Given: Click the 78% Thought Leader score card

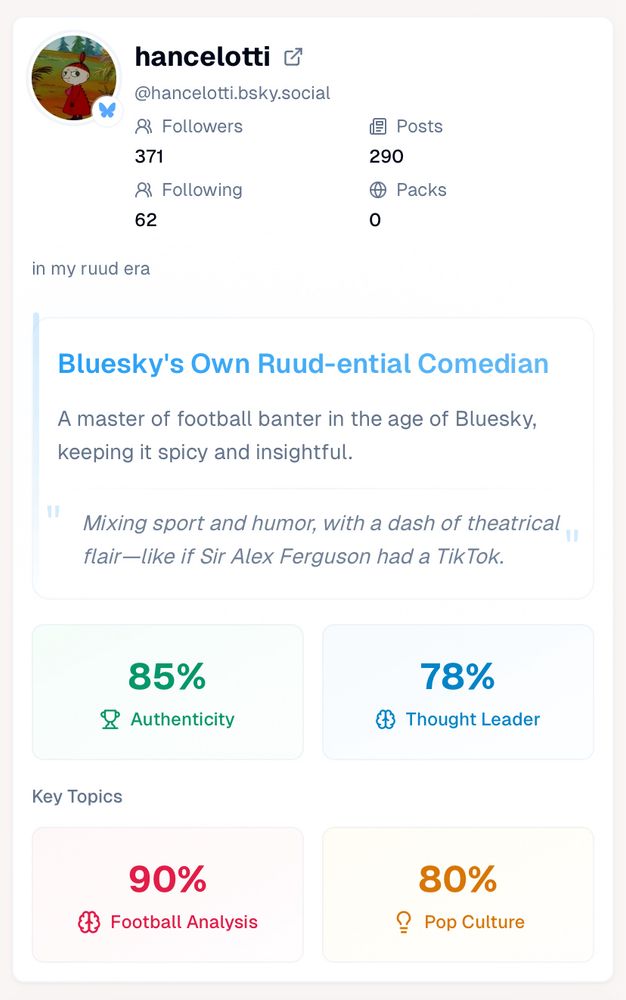Looking at the screenshot, I should 457,692.
